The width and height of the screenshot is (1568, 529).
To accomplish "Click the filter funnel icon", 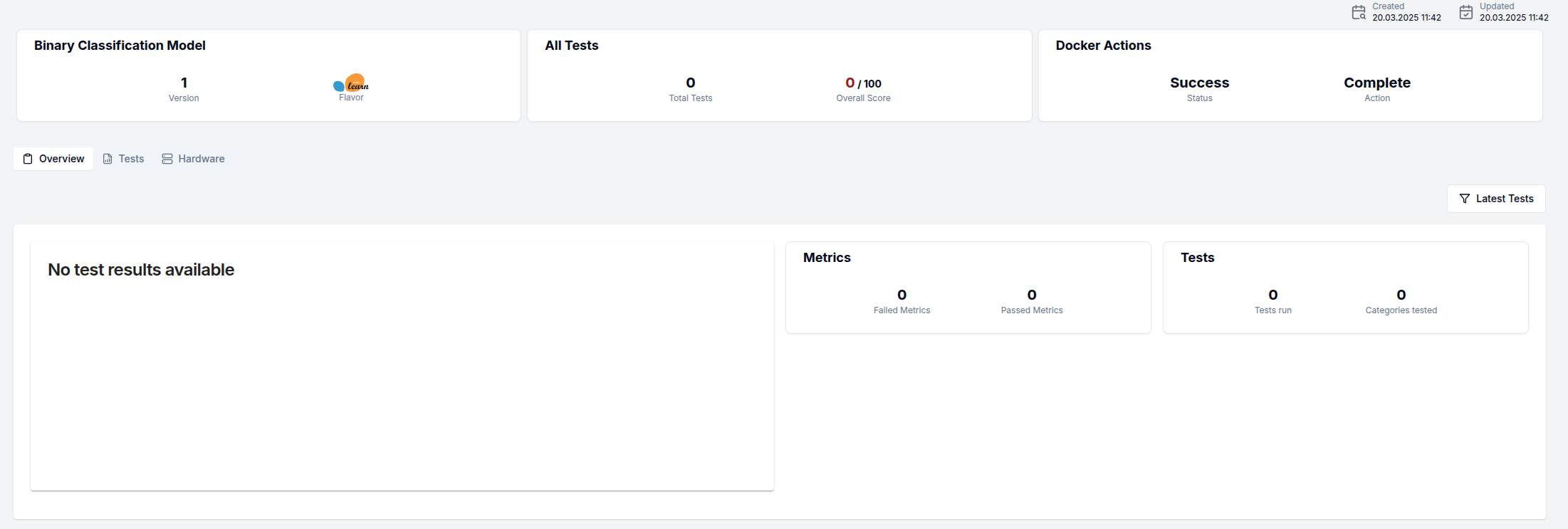I will point(1465,199).
